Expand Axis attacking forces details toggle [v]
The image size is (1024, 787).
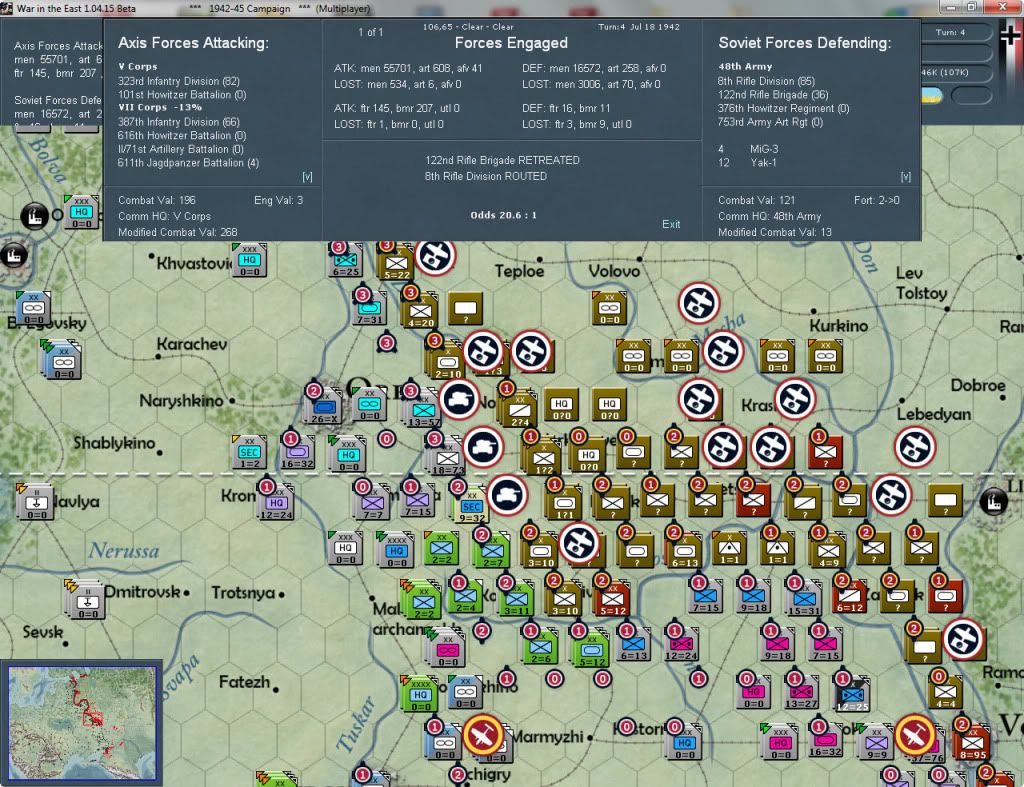[307, 177]
